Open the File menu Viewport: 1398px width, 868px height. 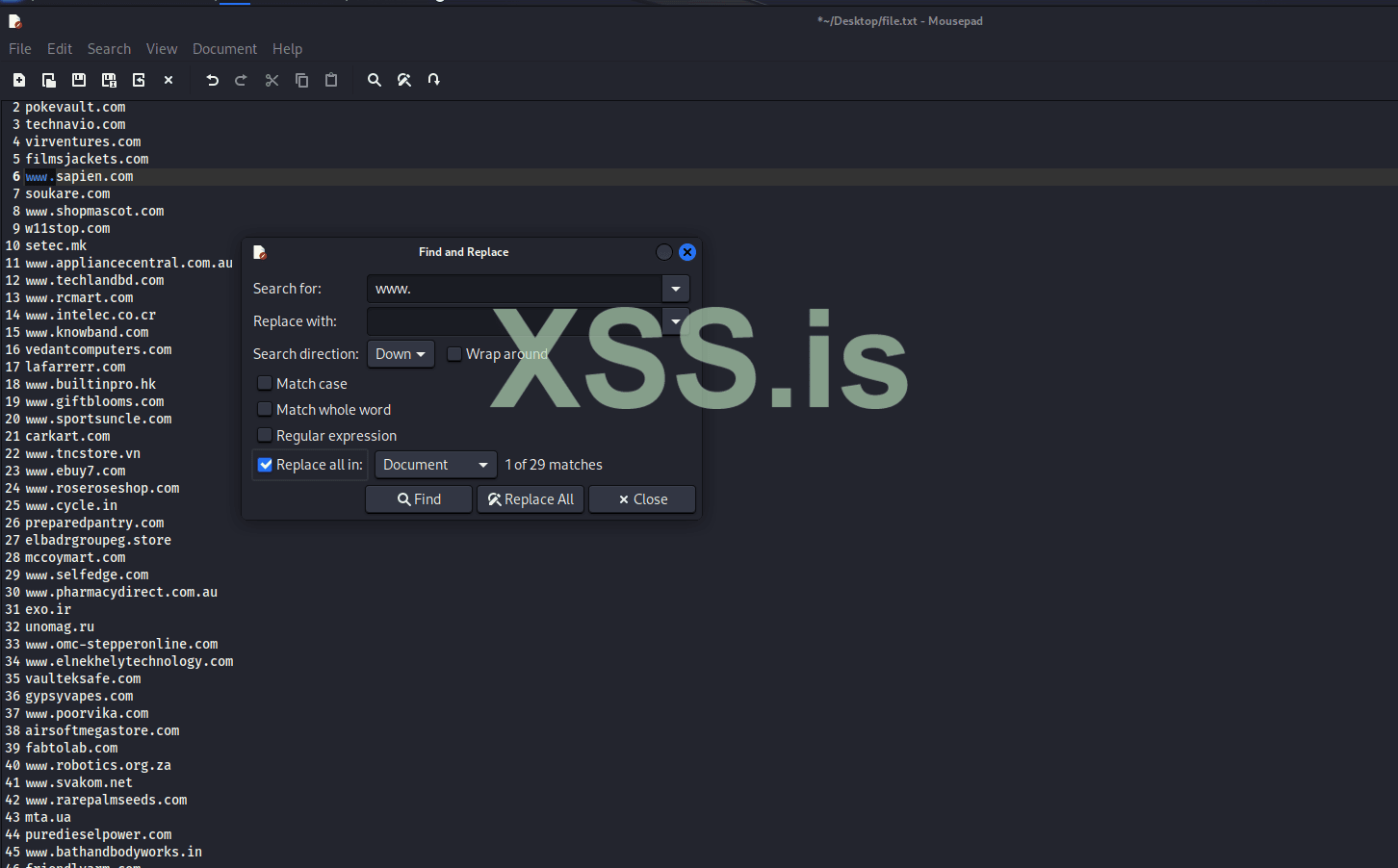click(20, 49)
